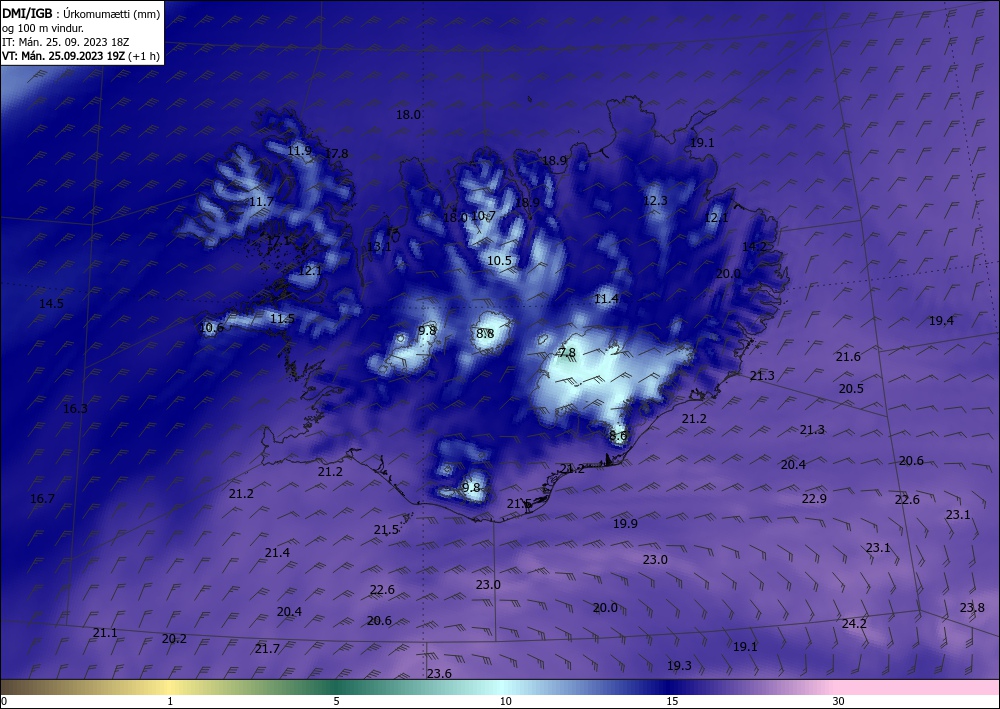Click the 14.2 value label
This screenshot has width=1000, height=709.
pos(754,247)
